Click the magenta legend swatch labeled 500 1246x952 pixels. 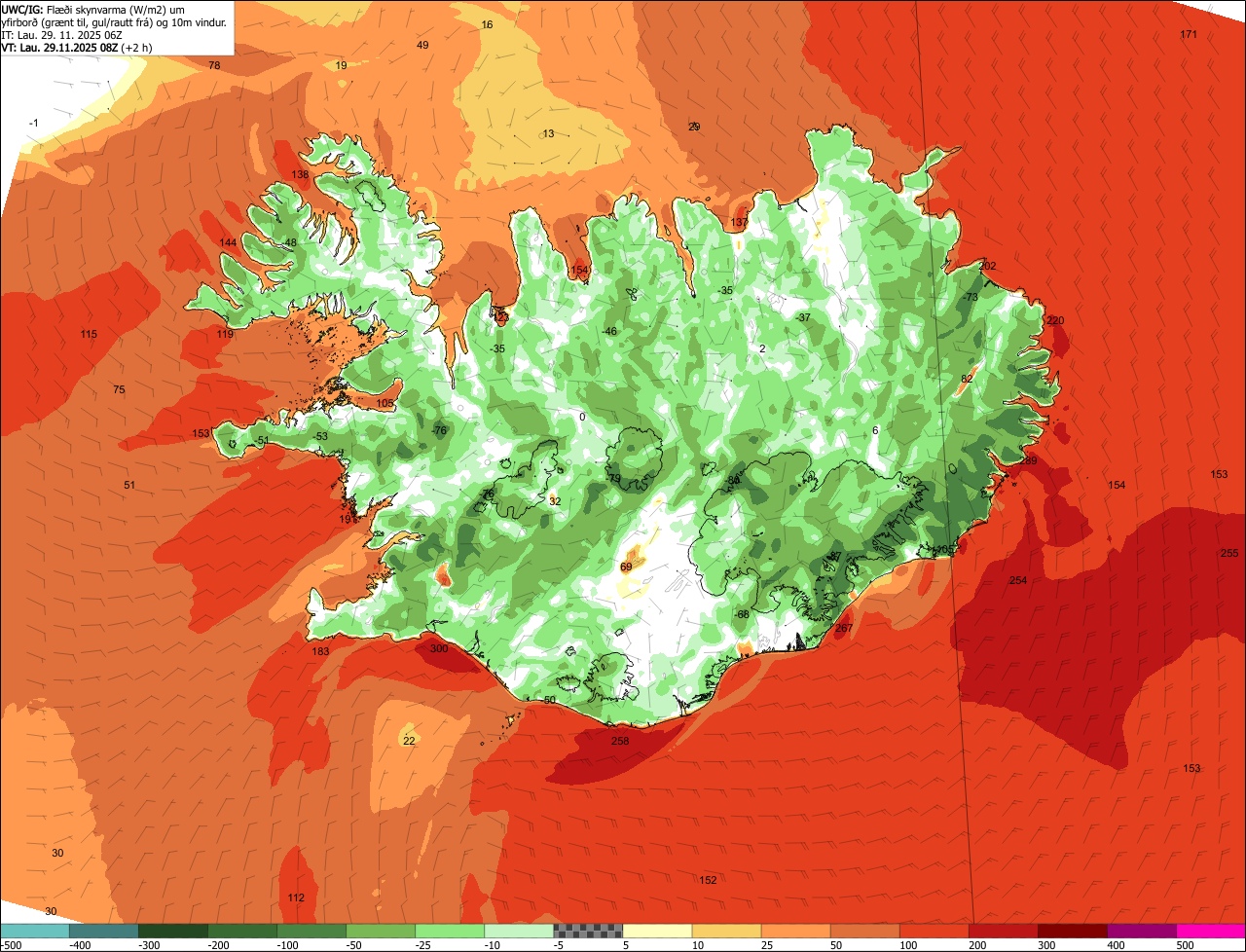pos(1211,931)
